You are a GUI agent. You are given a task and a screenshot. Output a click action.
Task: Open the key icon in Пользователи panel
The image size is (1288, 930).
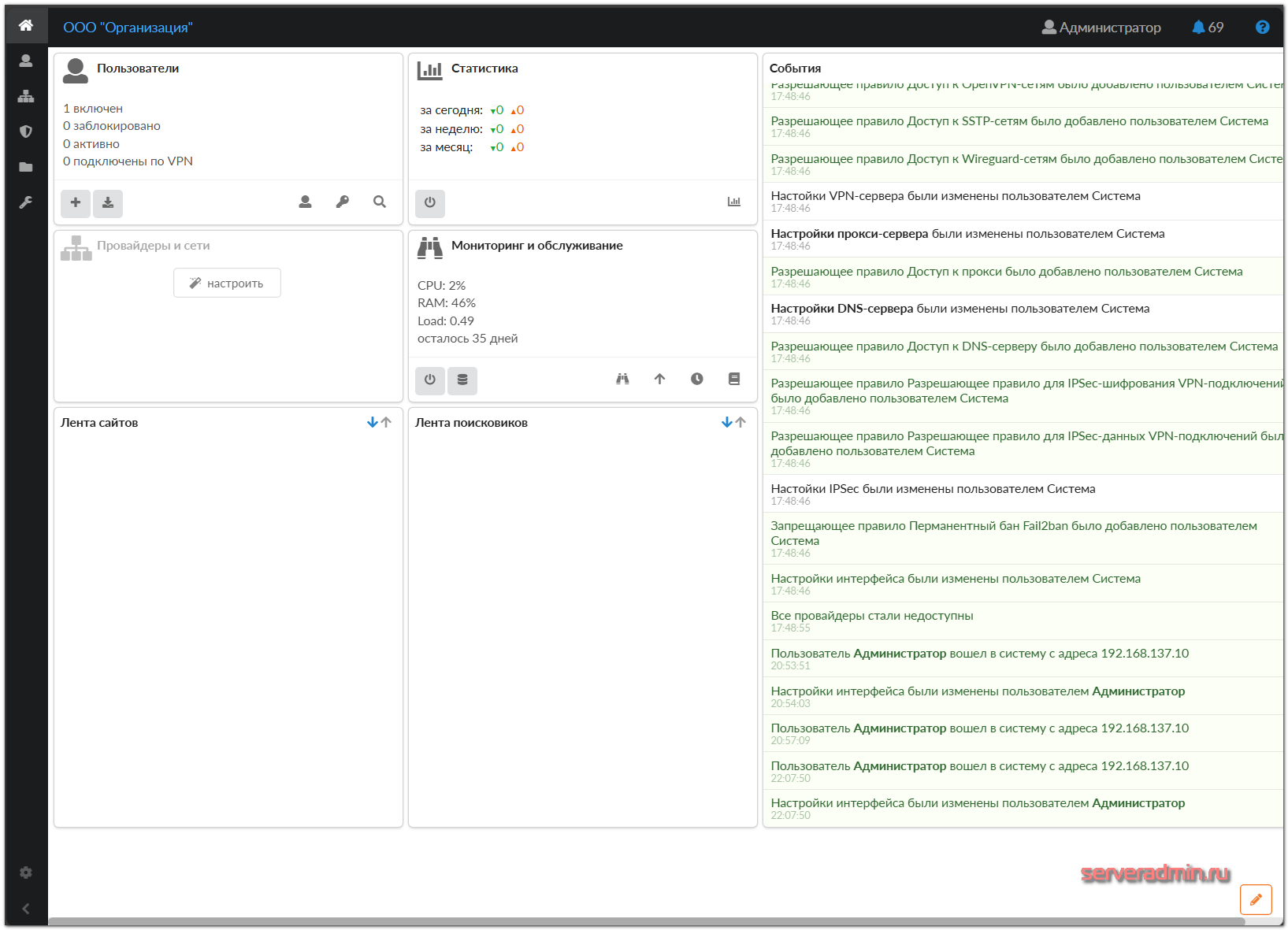pos(342,202)
